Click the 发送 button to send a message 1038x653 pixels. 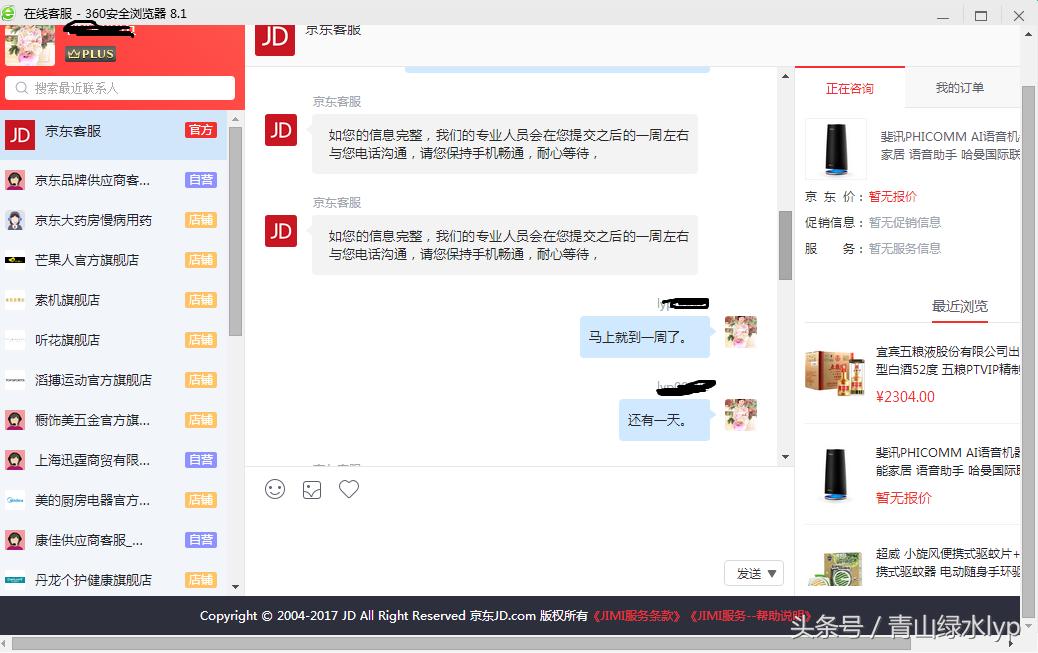point(748,573)
